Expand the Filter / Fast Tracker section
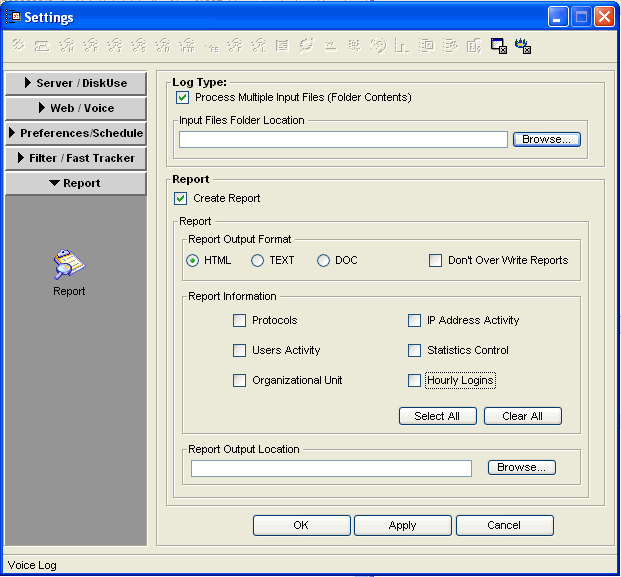 pos(76,158)
